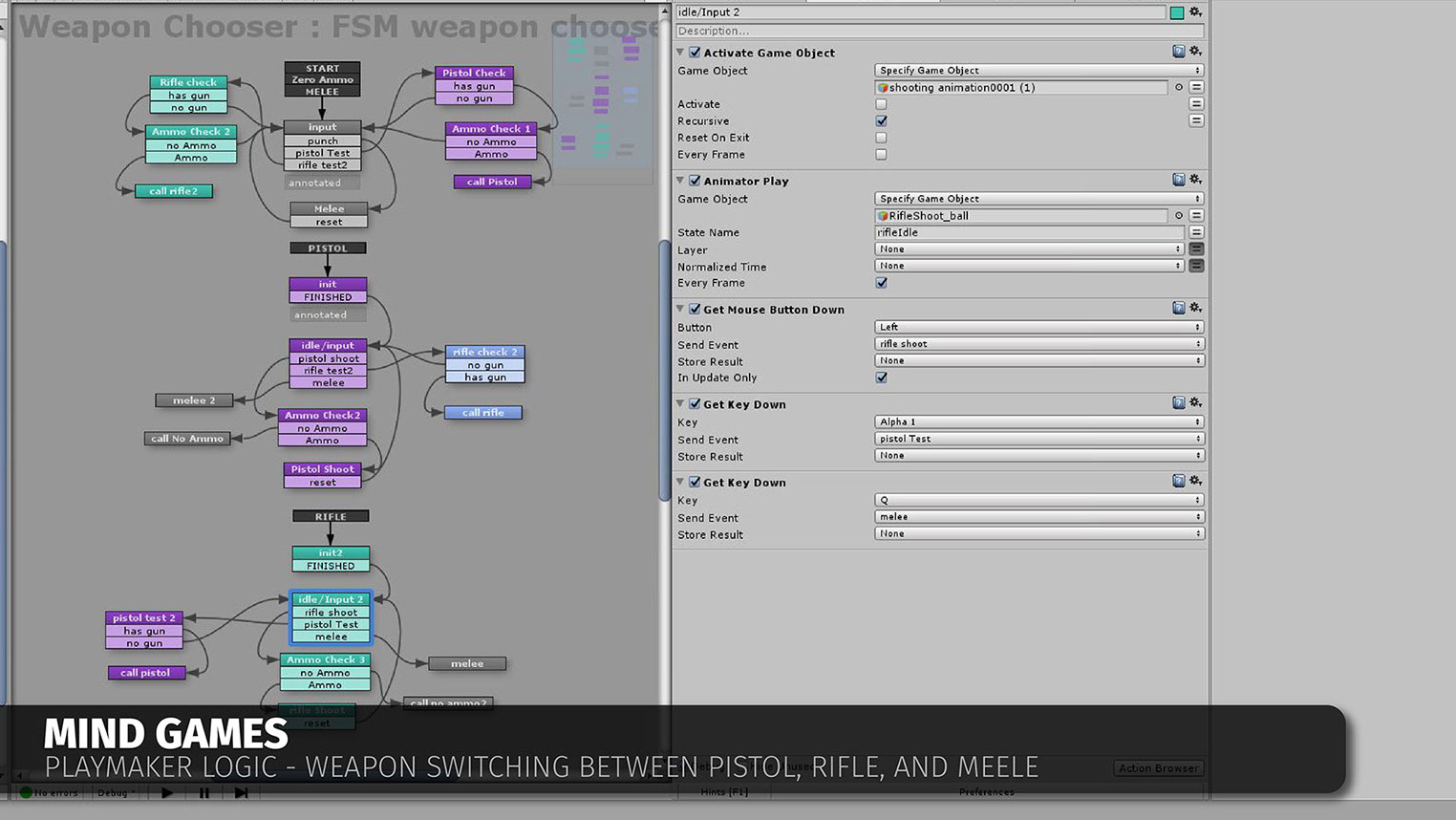Click the state color swatch next to name
The height and width of the screenshot is (820, 1456).
1177,12
